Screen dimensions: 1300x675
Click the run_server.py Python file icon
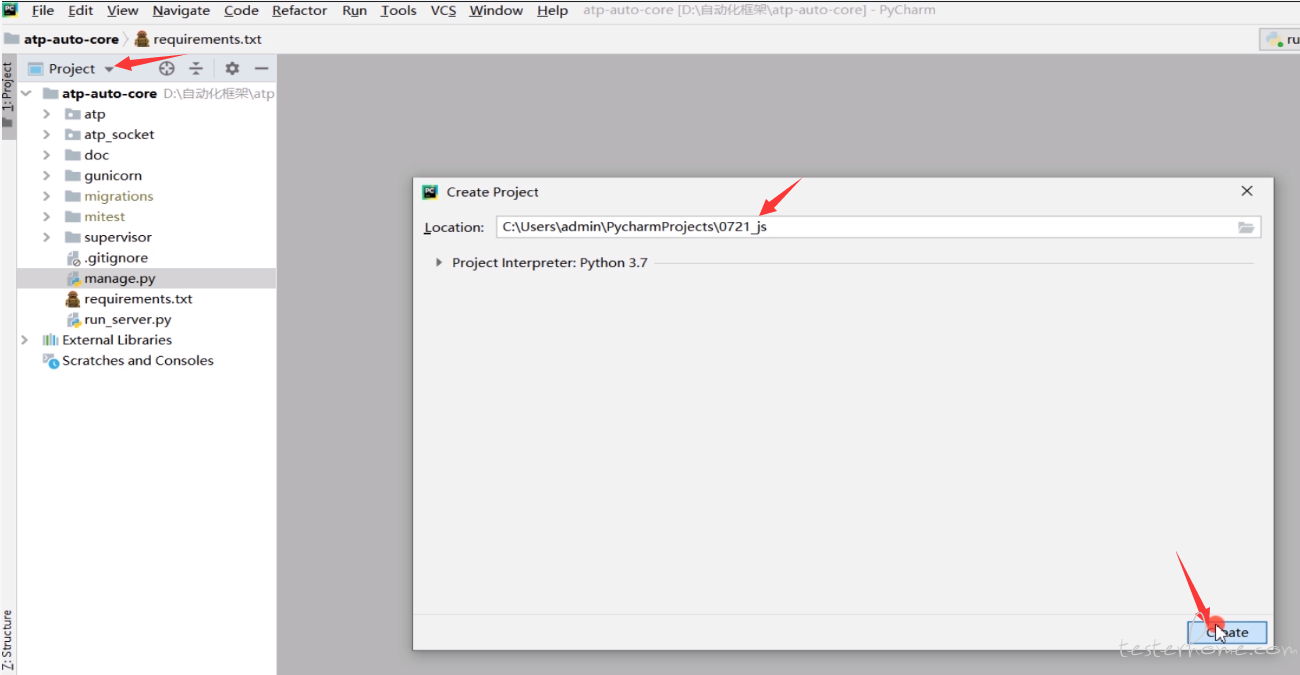point(72,320)
